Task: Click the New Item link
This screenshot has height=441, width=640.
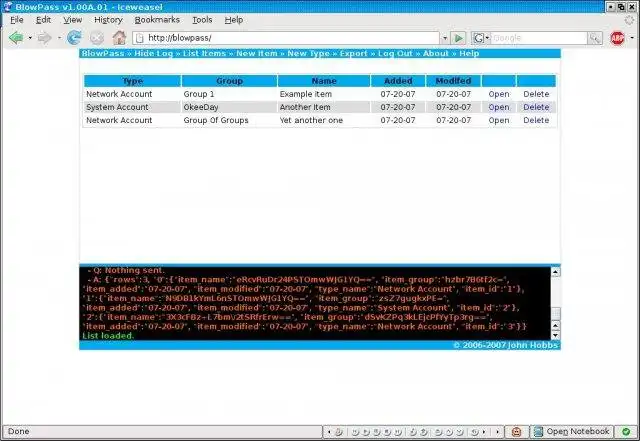Action: tap(257, 53)
